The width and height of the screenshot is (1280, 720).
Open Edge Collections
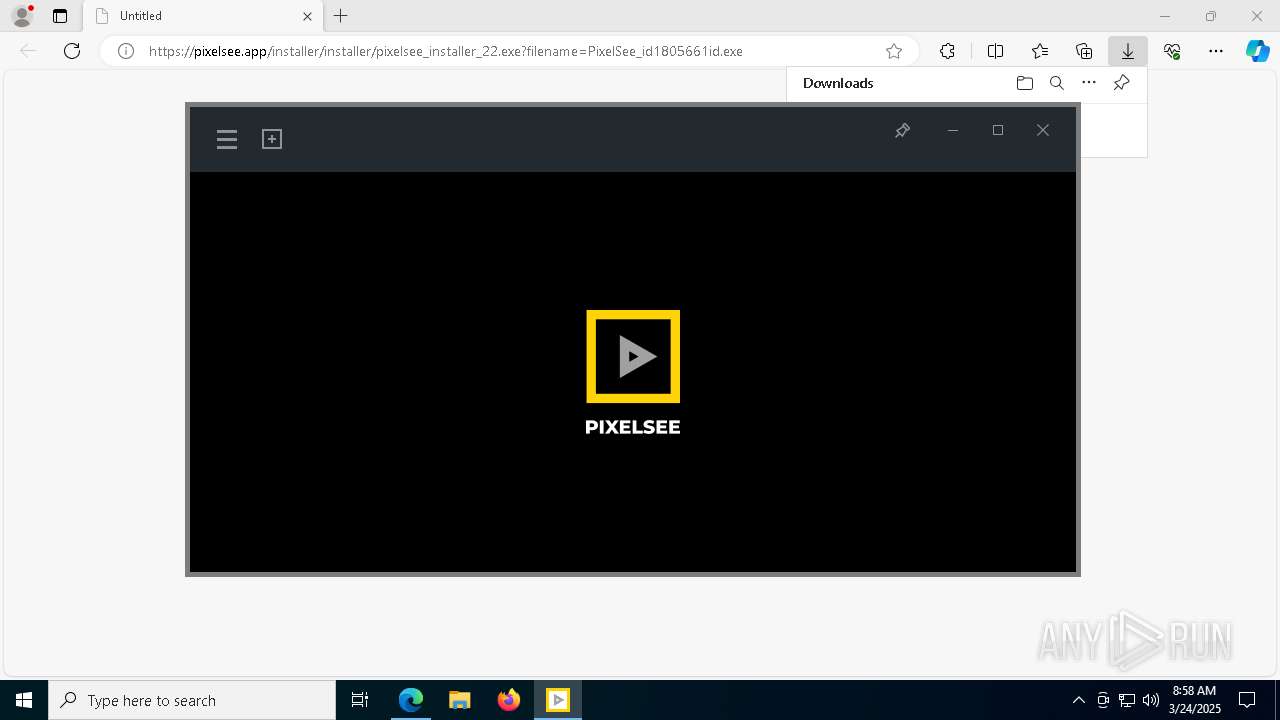(x=1084, y=51)
